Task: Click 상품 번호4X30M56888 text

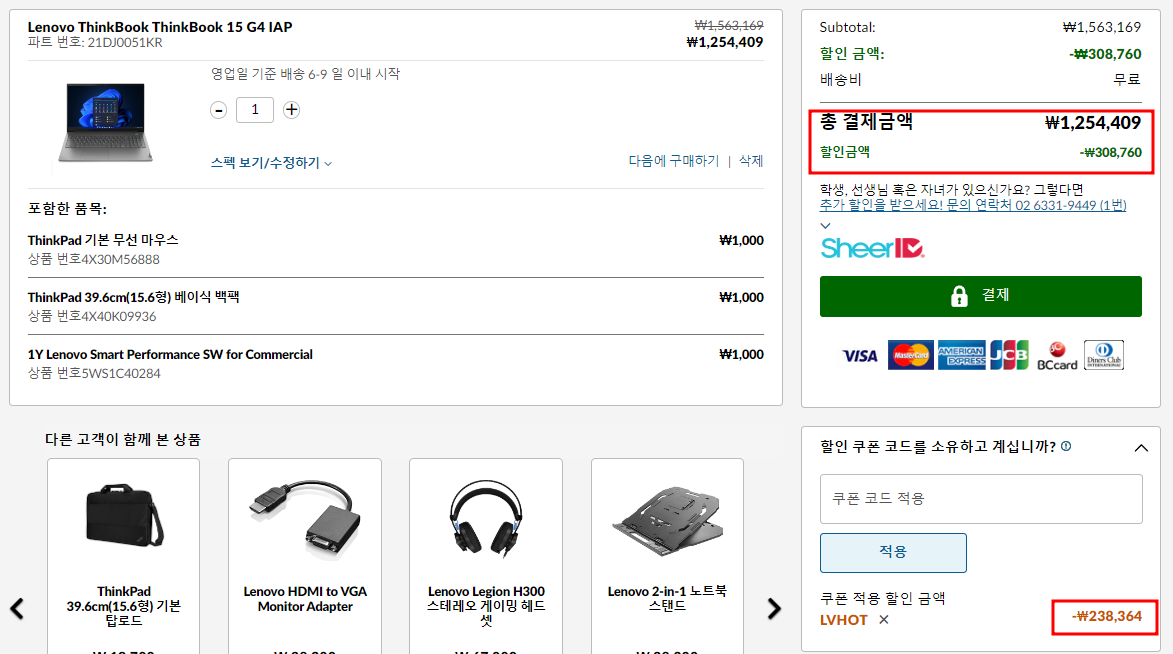Action: click(x=94, y=259)
